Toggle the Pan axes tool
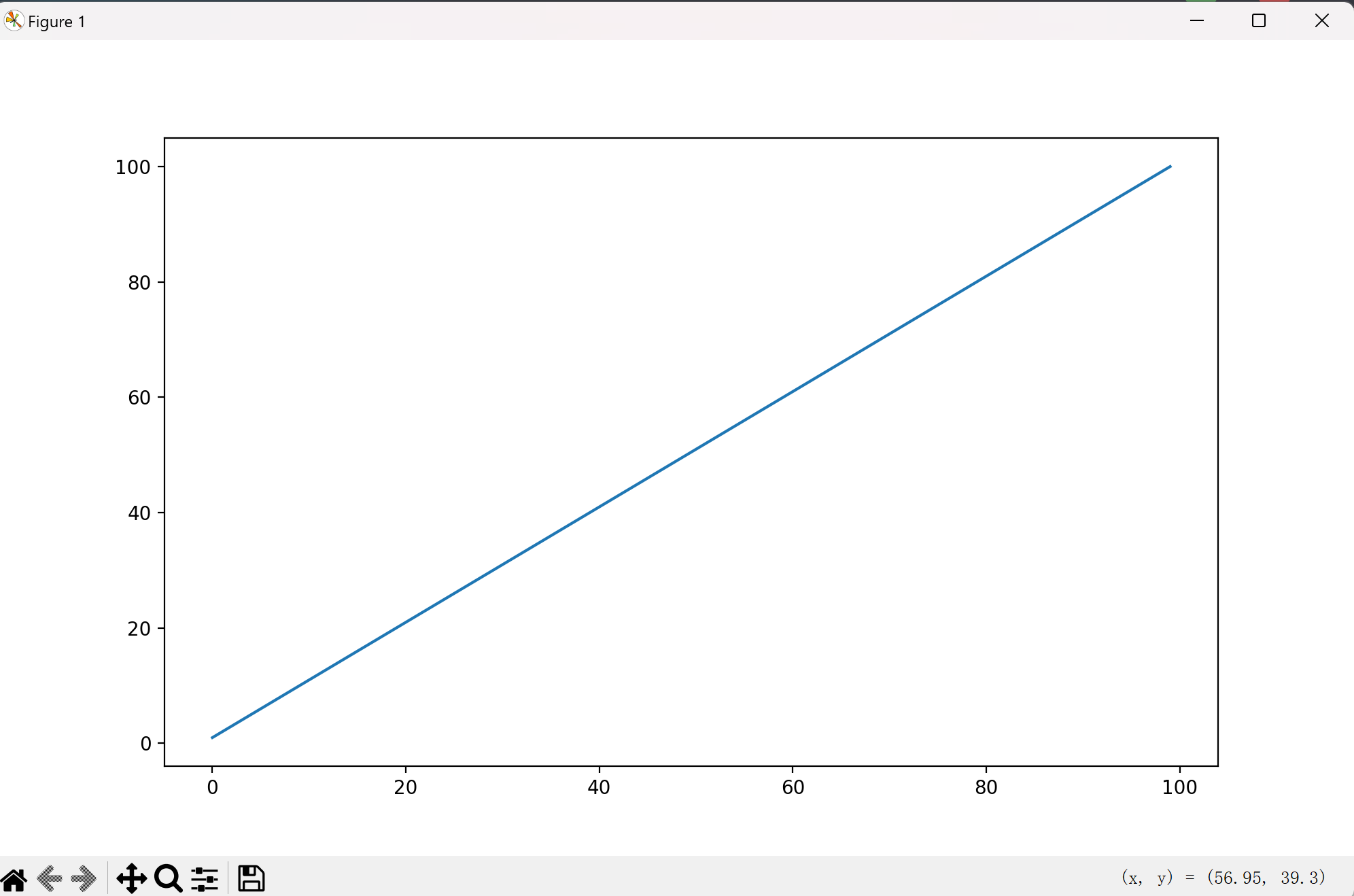 click(131, 878)
